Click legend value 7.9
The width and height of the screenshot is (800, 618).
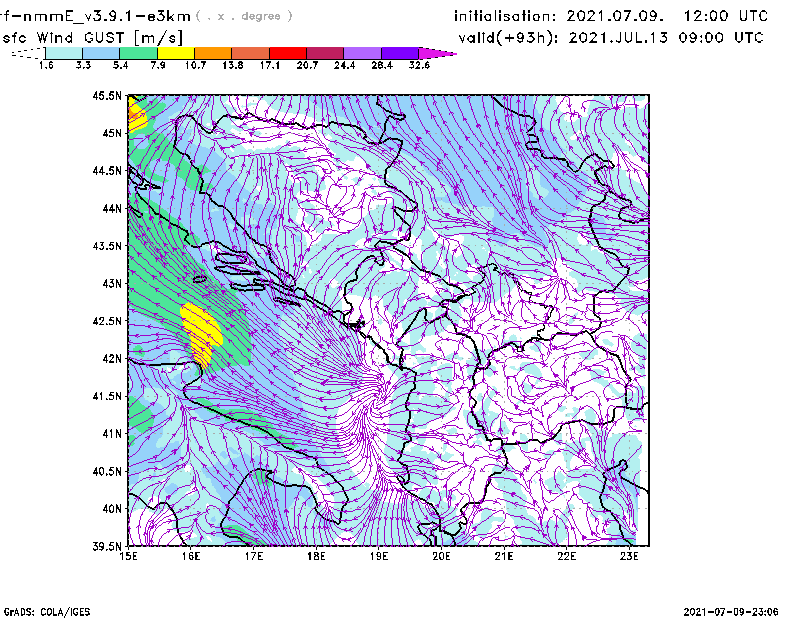coord(158,65)
